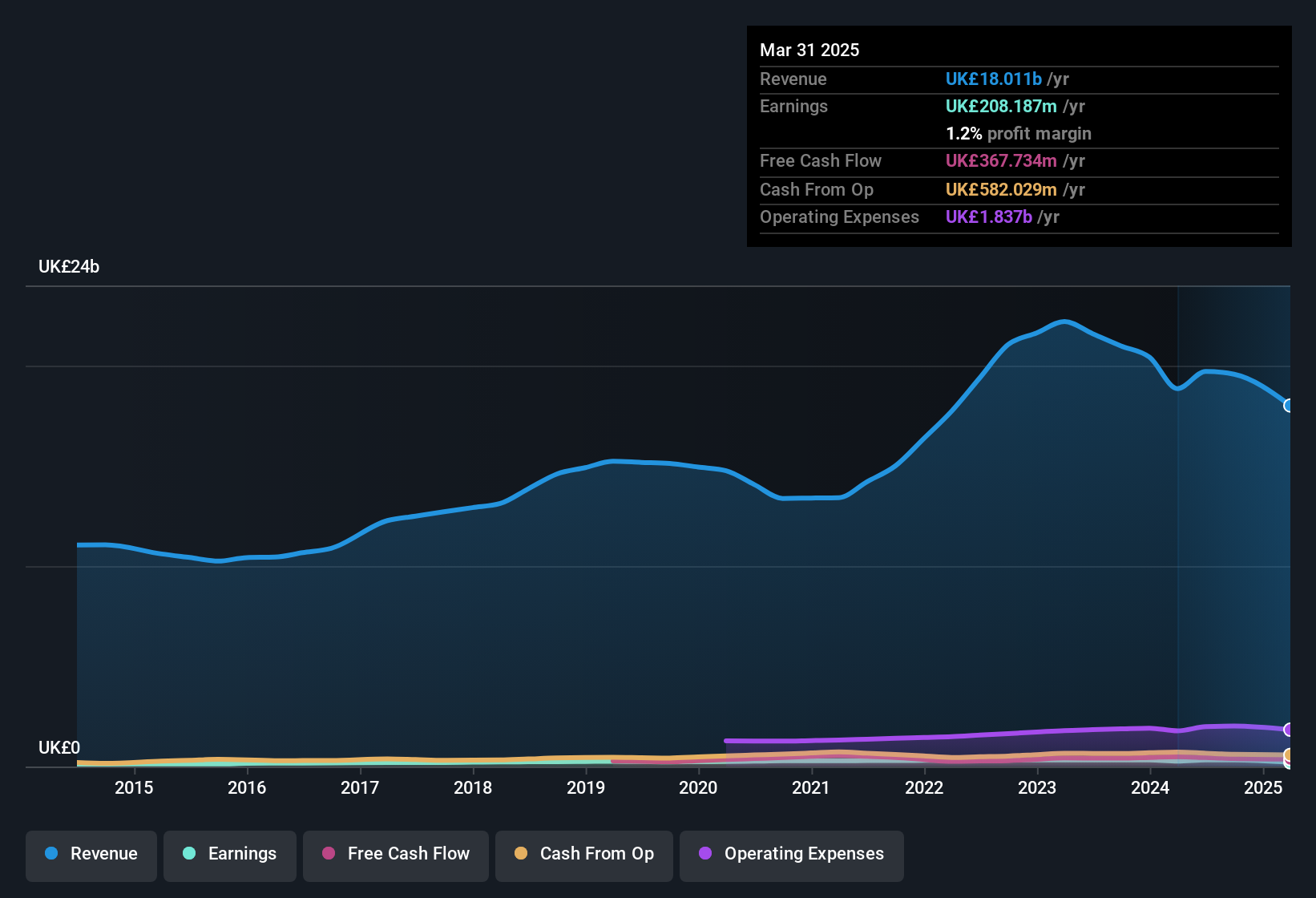This screenshot has width=1316, height=898.
Task: Click the Cash From Op orange end-point marker
Action: click(x=1289, y=754)
